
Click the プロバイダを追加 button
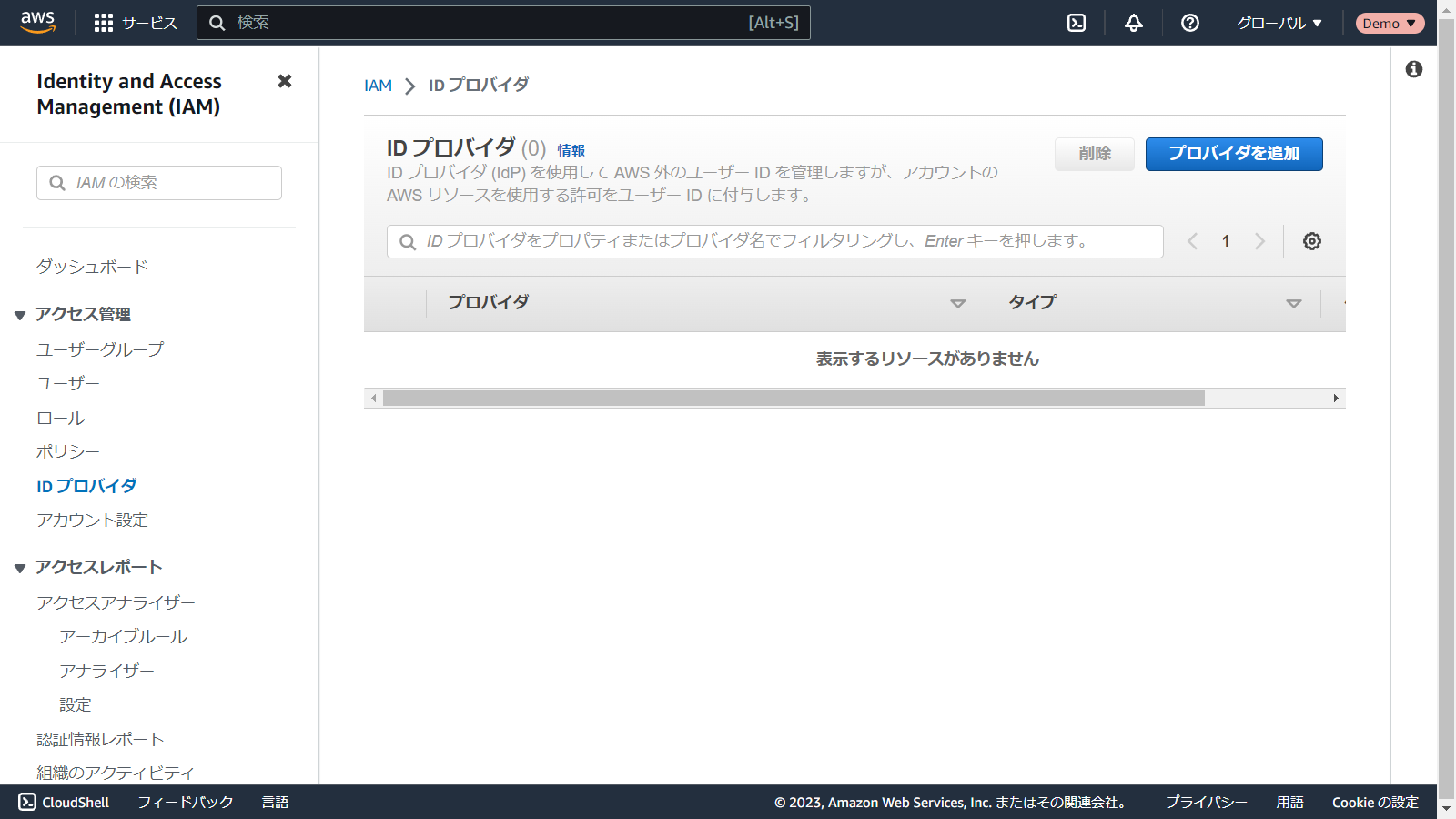coord(1233,154)
